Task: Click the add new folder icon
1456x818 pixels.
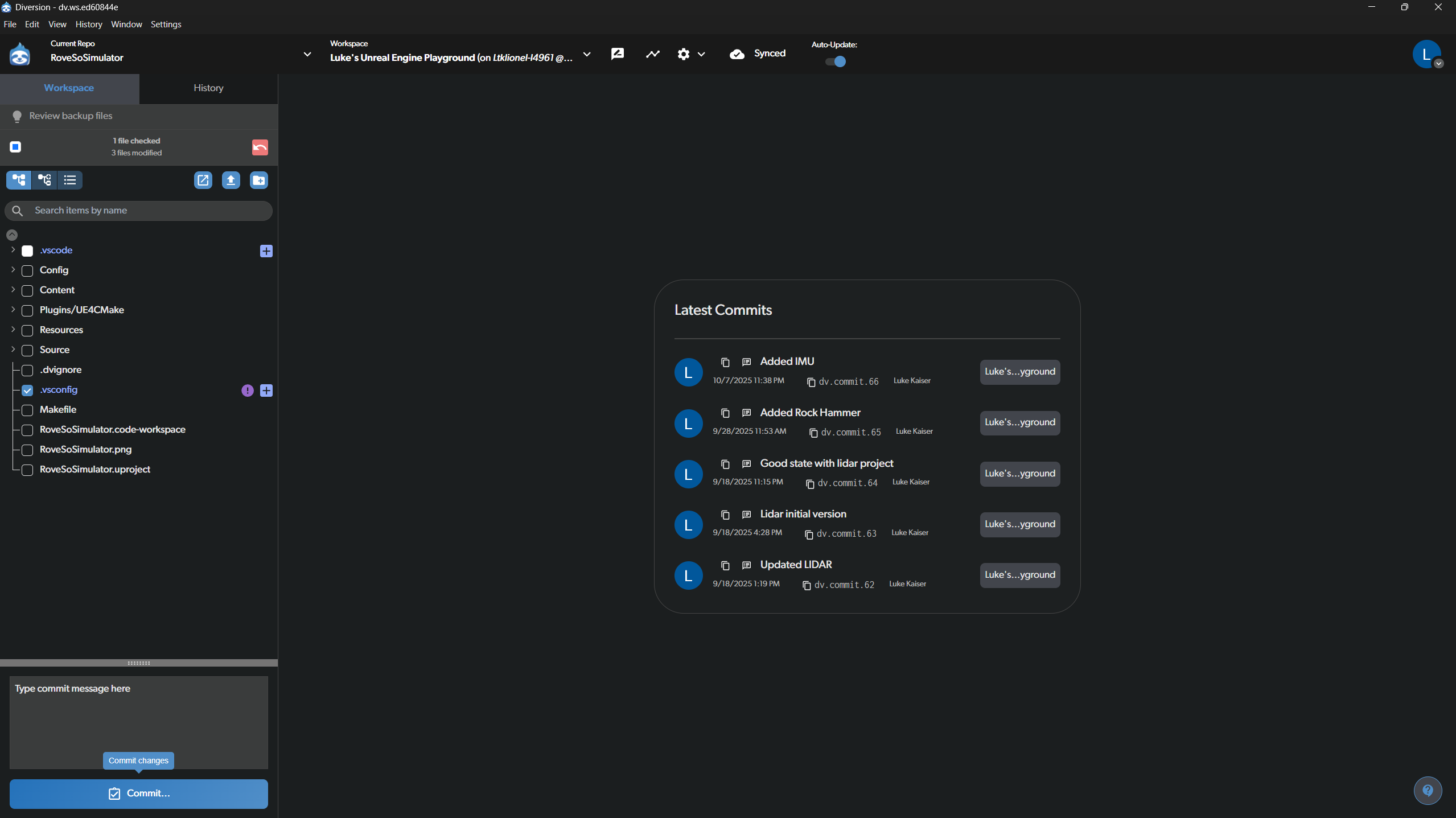Action: click(x=259, y=180)
